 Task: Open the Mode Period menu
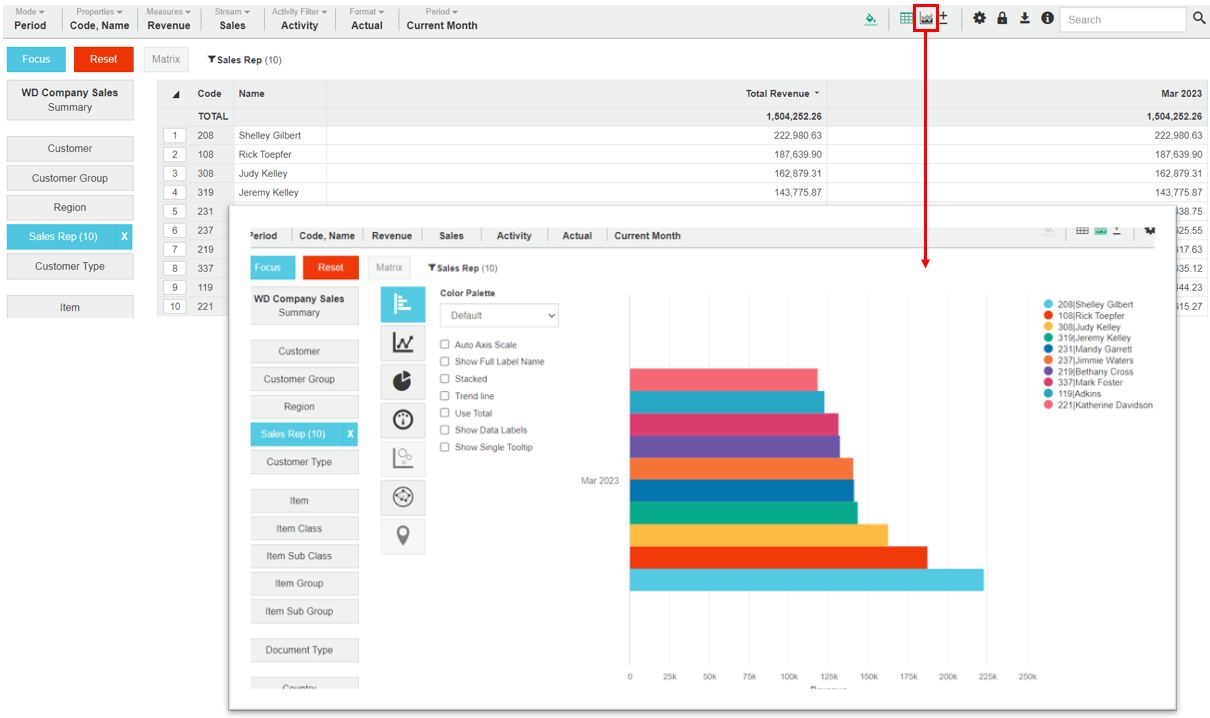coord(30,19)
